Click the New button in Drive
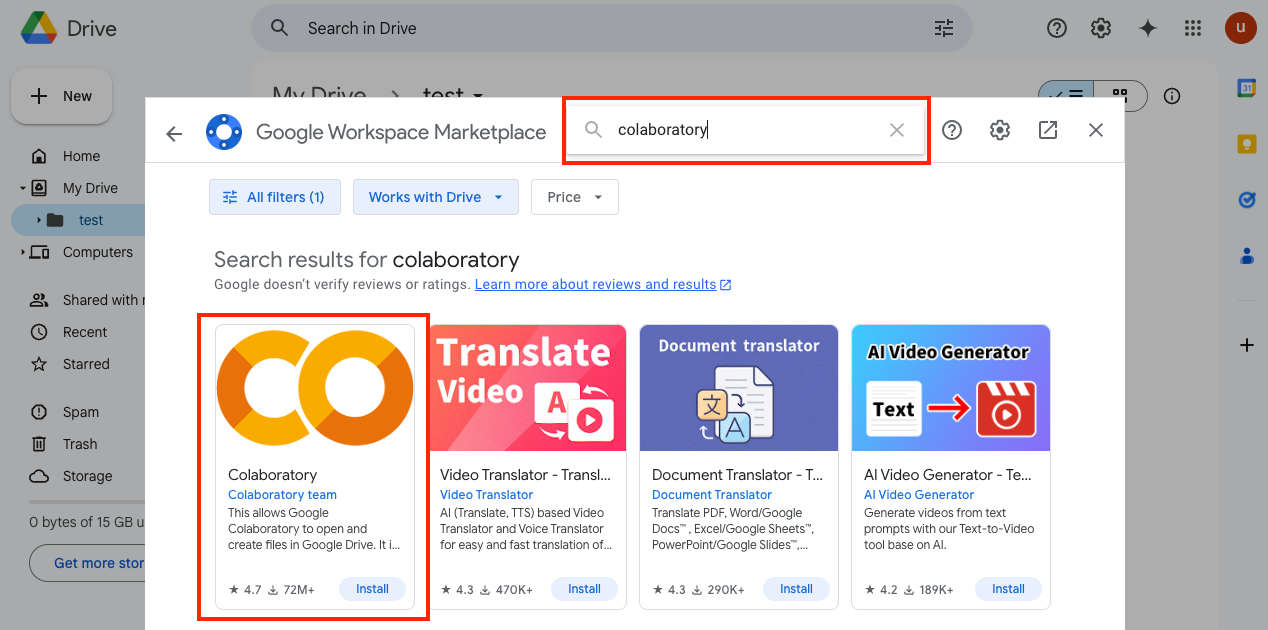Screen dimensions: 1268x630 61,96
